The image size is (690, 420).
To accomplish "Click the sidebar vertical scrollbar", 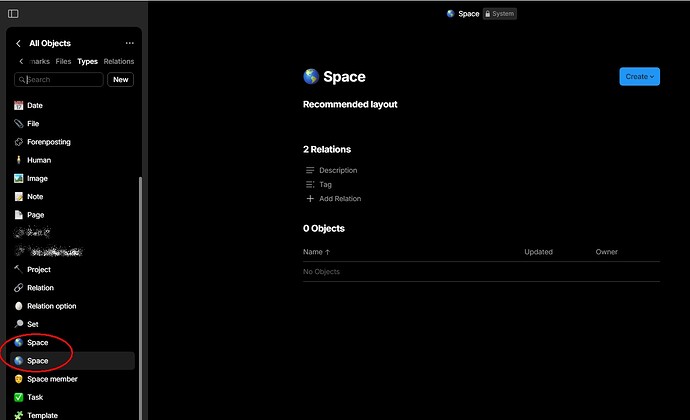I will point(140,298).
